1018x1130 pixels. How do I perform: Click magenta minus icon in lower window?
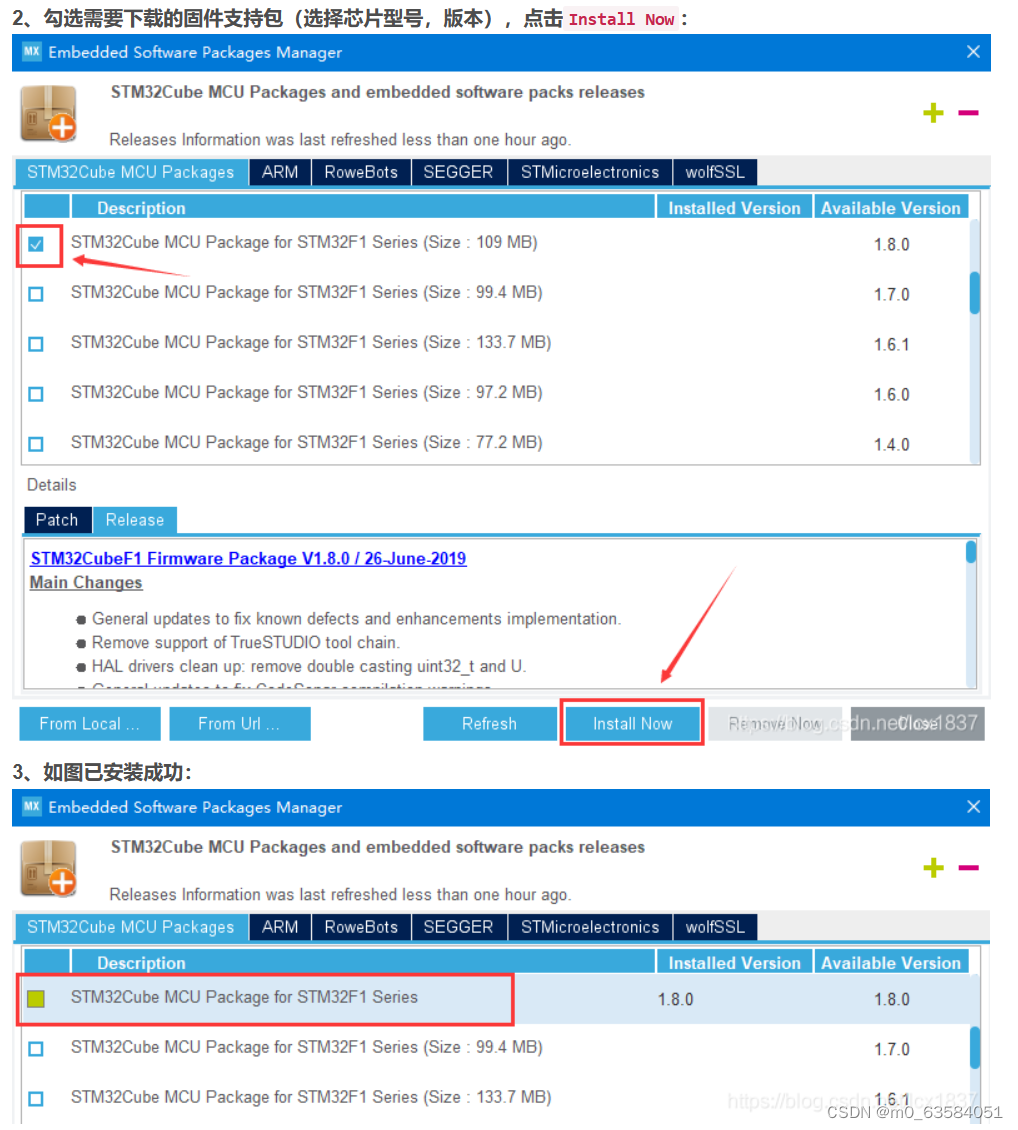click(968, 867)
